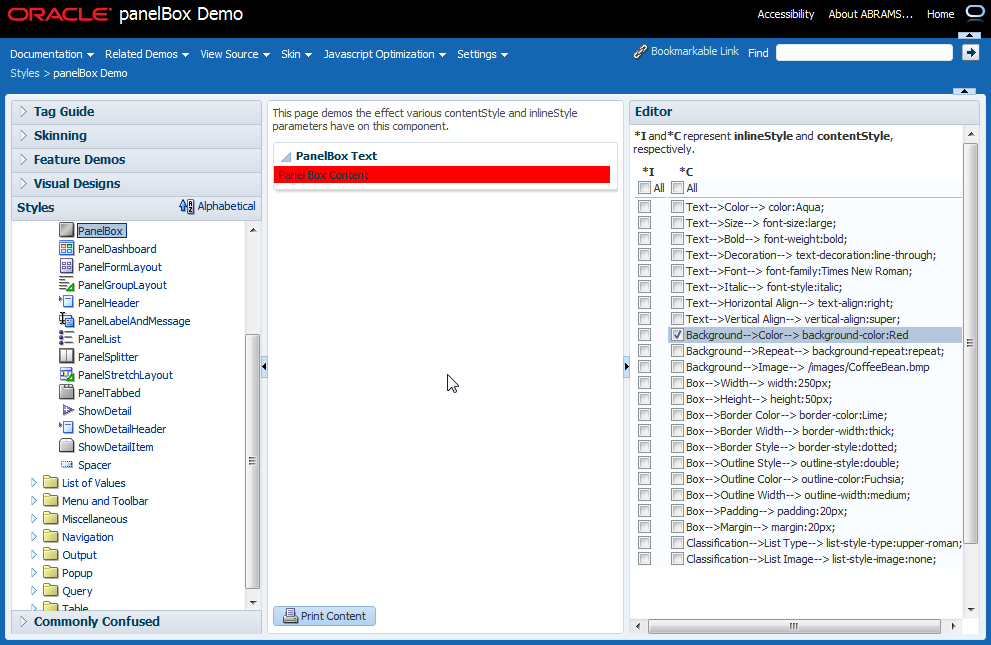Open the Javascript Optimization menu

tap(384, 54)
